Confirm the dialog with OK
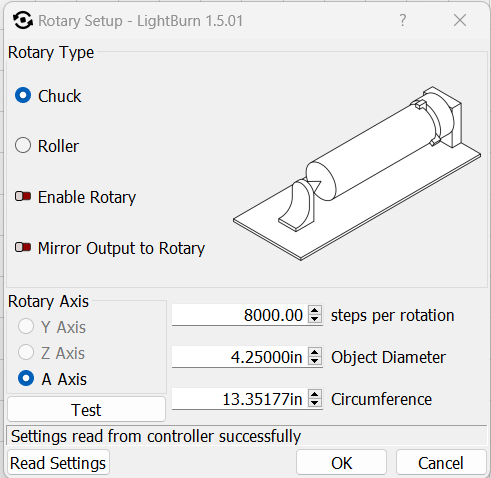The height and width of the screenshot is (478, 491). 341,463
